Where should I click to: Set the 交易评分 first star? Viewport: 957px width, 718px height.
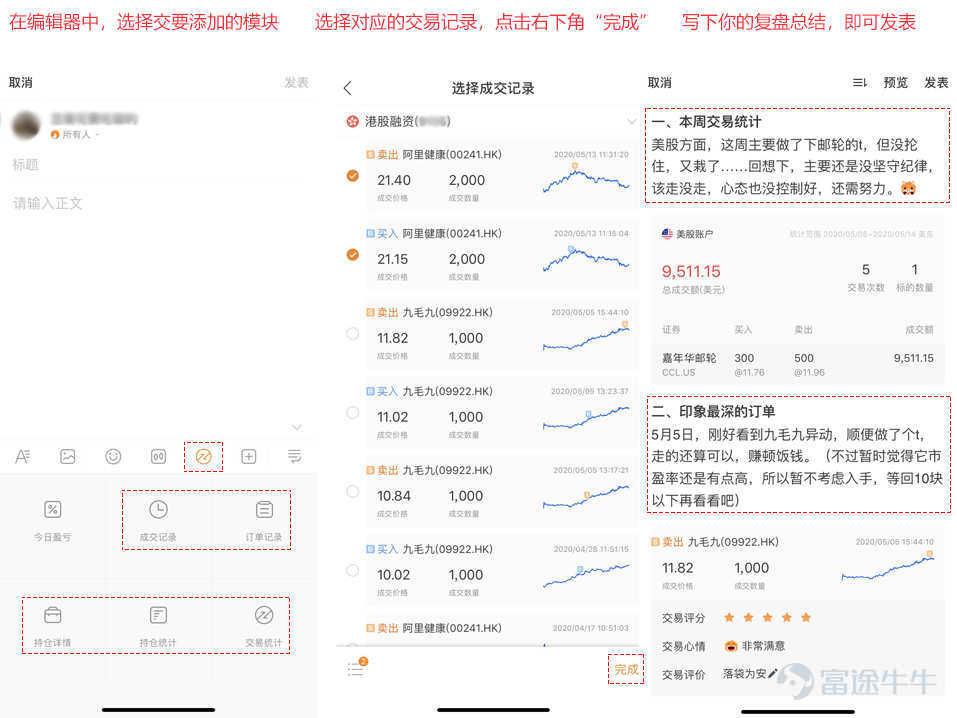(729, 617)
